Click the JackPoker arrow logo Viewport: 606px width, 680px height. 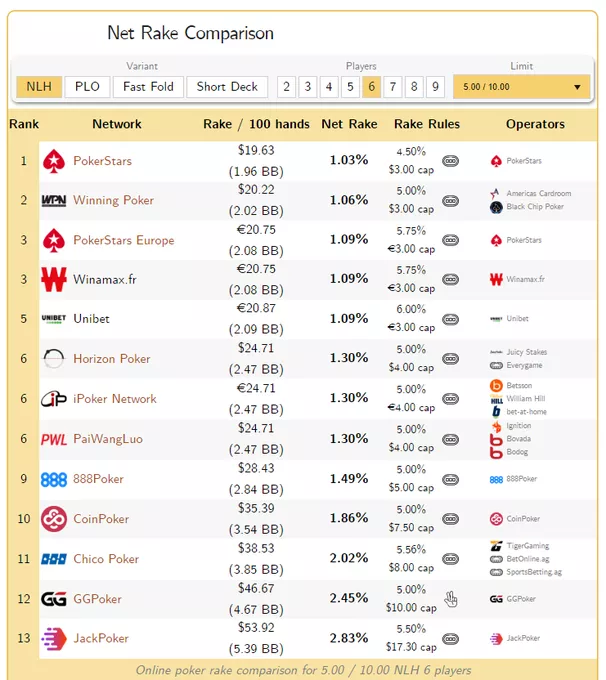[54, 639]
